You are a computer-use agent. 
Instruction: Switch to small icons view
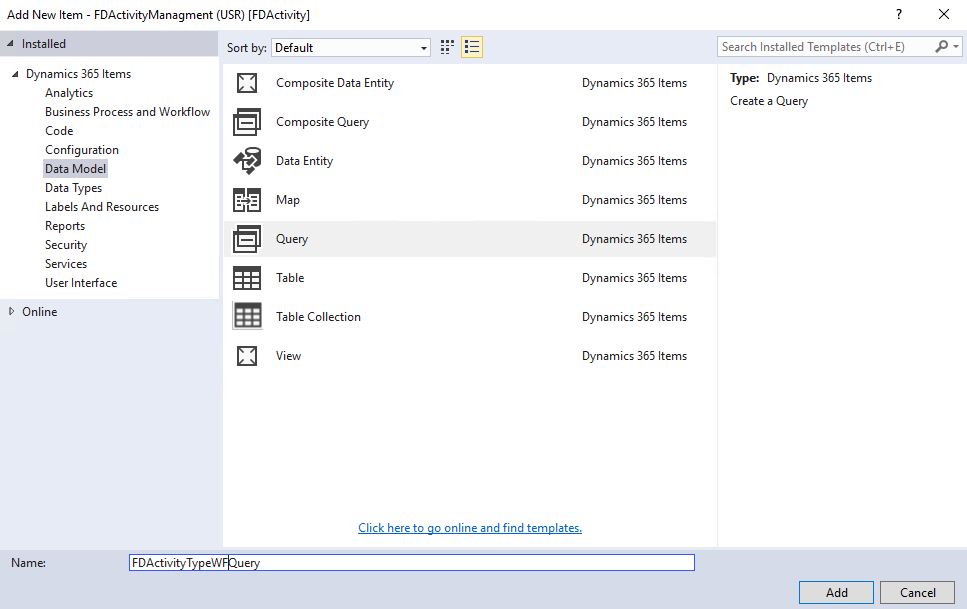point(447,47)
